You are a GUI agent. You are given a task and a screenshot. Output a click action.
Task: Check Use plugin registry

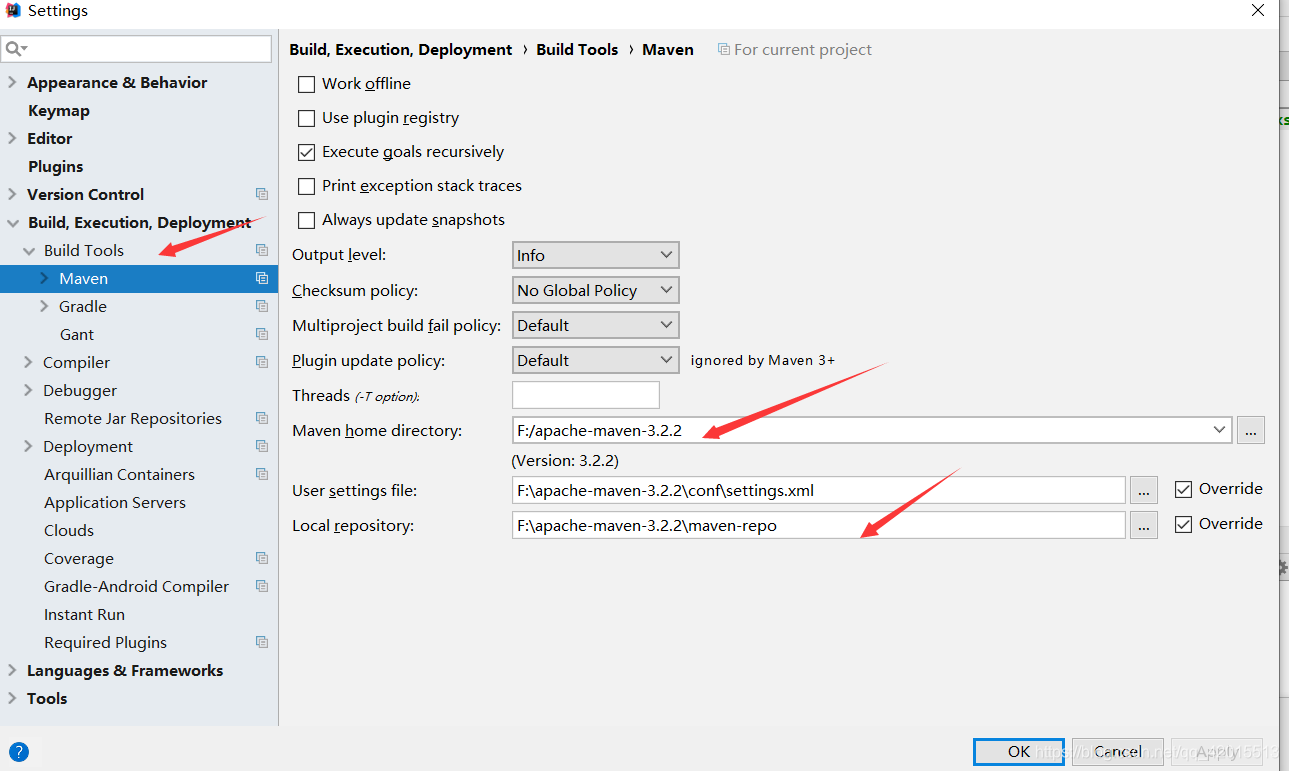(306, 118)
